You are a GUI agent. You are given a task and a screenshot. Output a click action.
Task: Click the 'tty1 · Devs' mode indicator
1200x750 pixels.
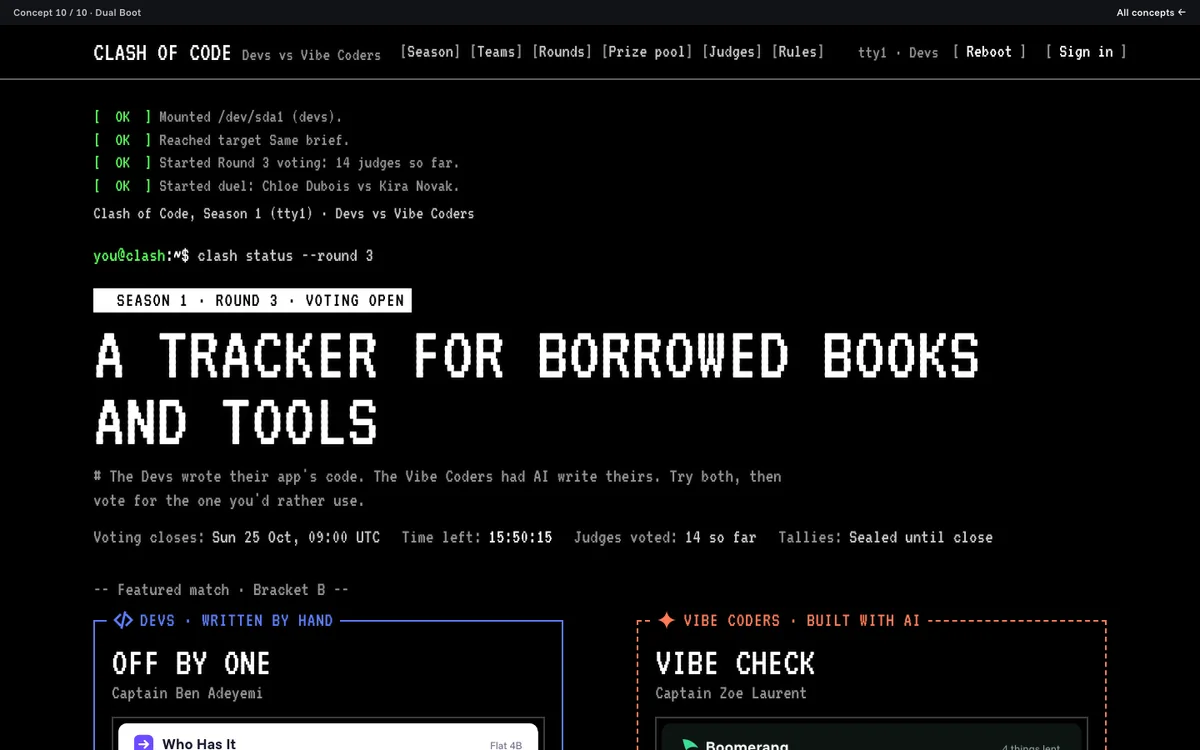point(898,53)
